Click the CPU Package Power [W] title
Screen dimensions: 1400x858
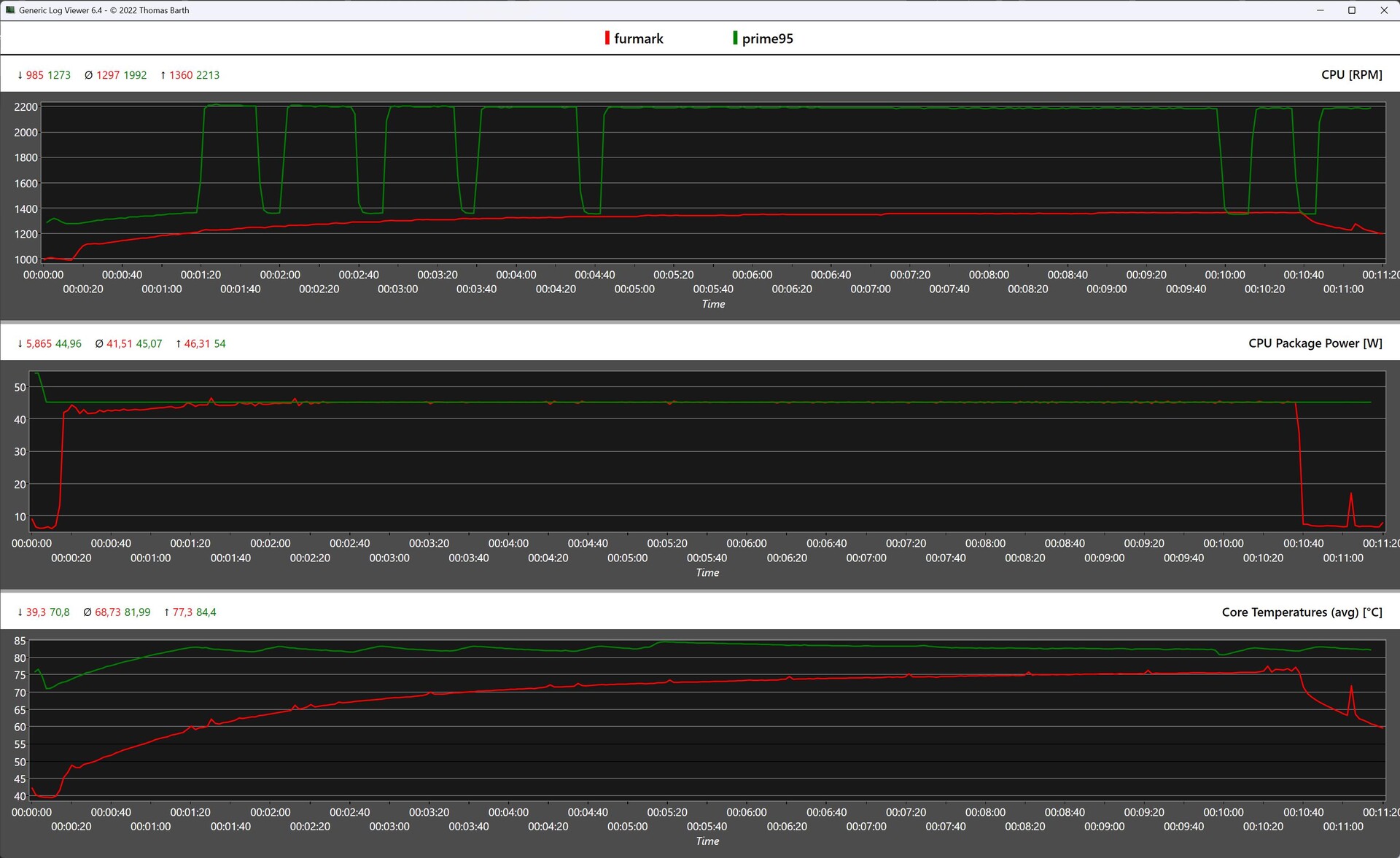pos(1315,343)
